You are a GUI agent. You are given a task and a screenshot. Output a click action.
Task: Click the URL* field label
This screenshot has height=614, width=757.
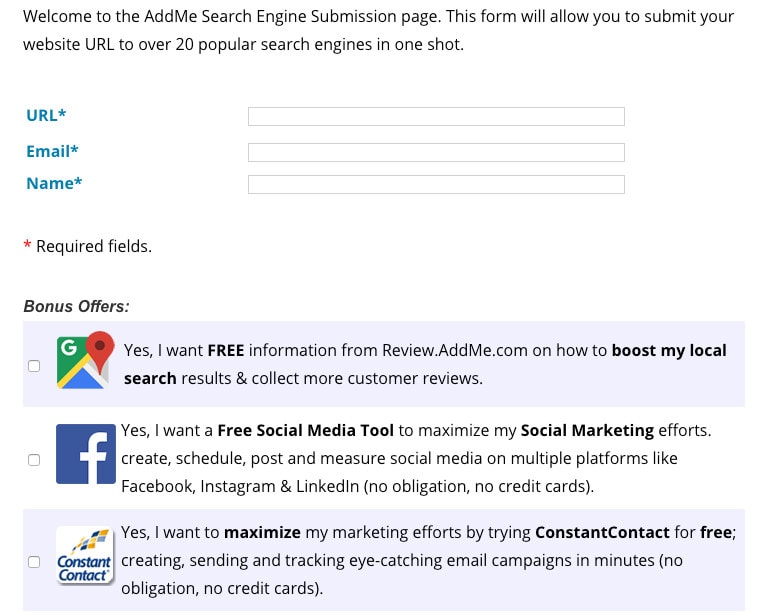46,115
